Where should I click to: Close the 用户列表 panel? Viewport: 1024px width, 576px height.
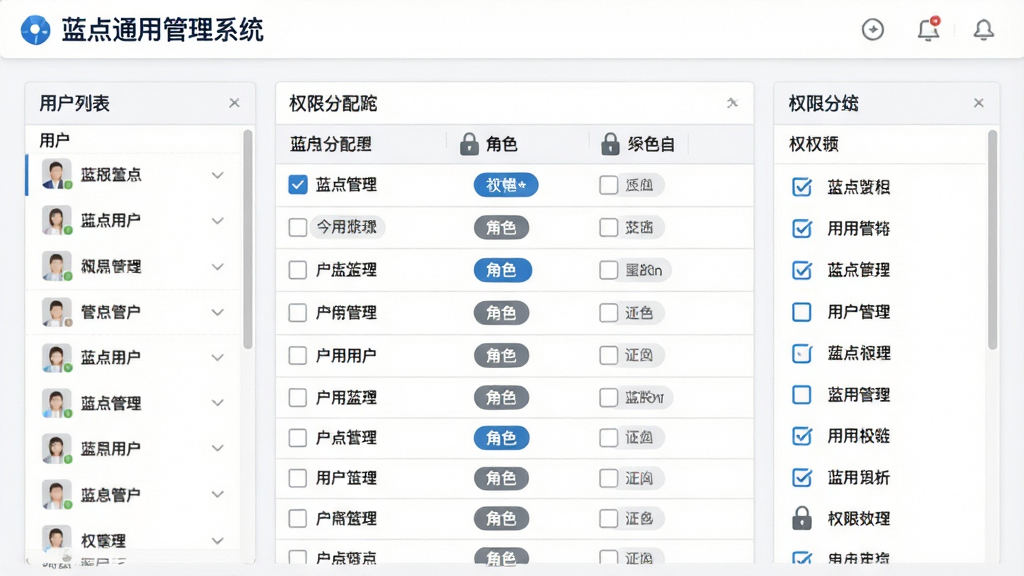tap(234, 103)
